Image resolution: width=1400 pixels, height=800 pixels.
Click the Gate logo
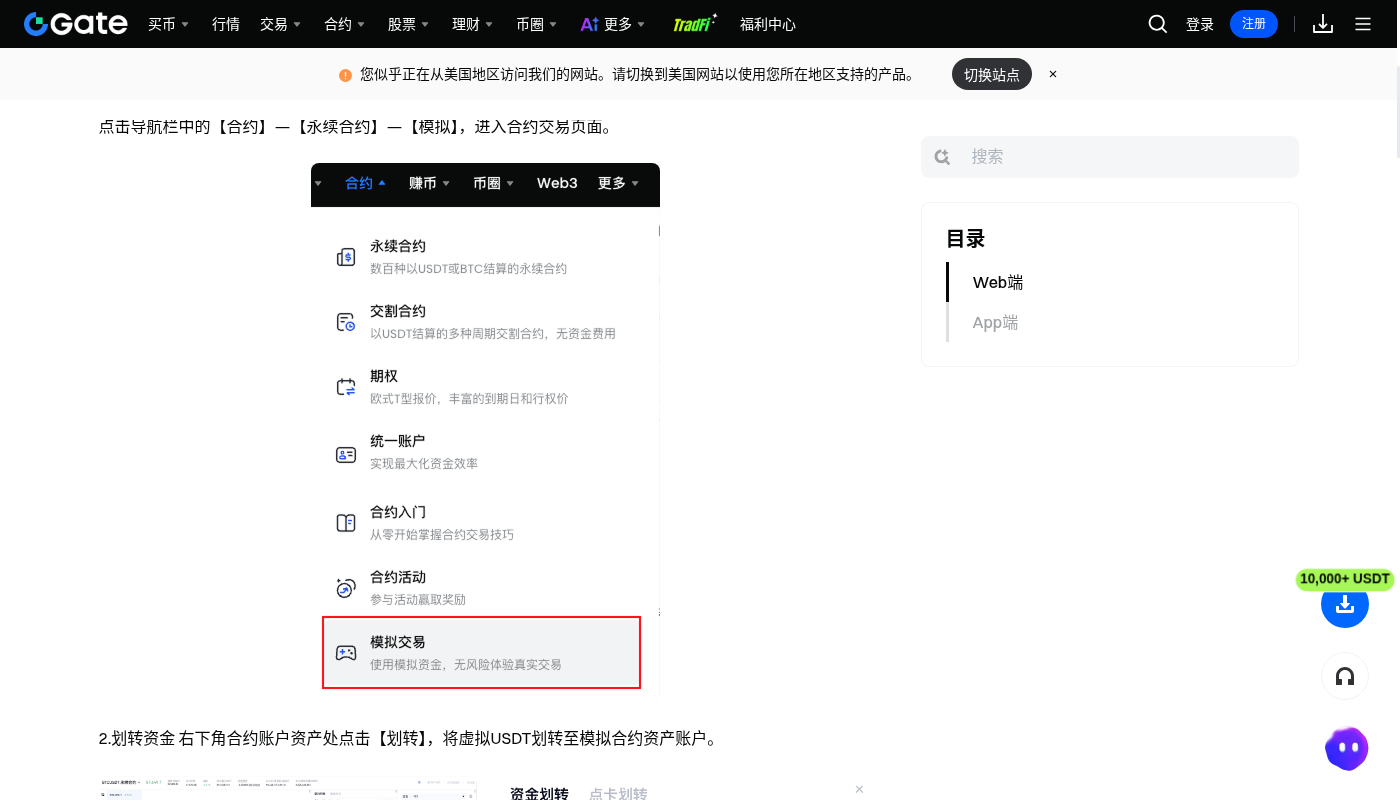(76, 24)
